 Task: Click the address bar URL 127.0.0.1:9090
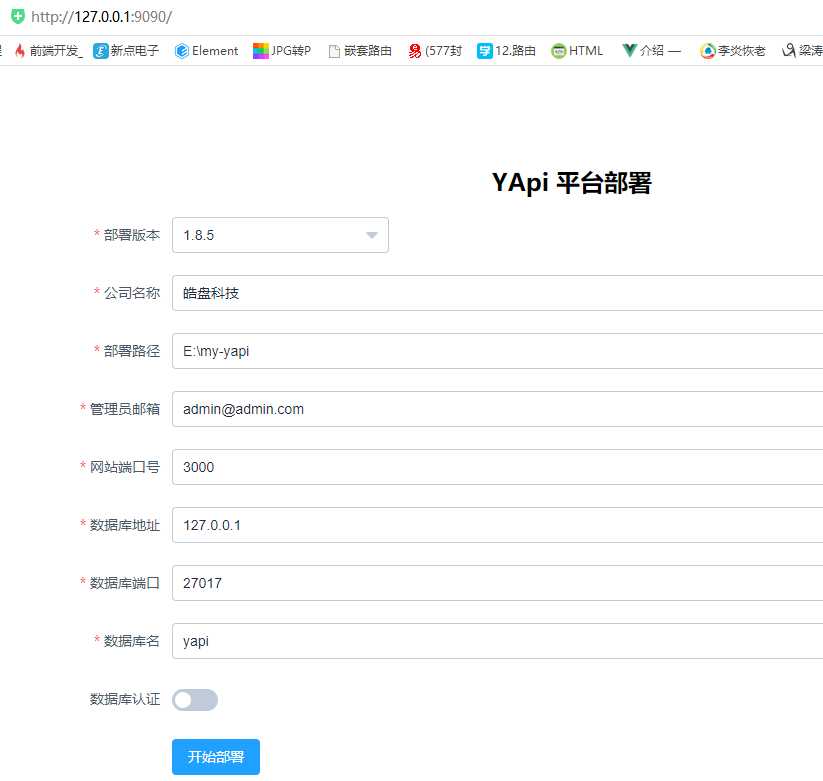(101, 17)
